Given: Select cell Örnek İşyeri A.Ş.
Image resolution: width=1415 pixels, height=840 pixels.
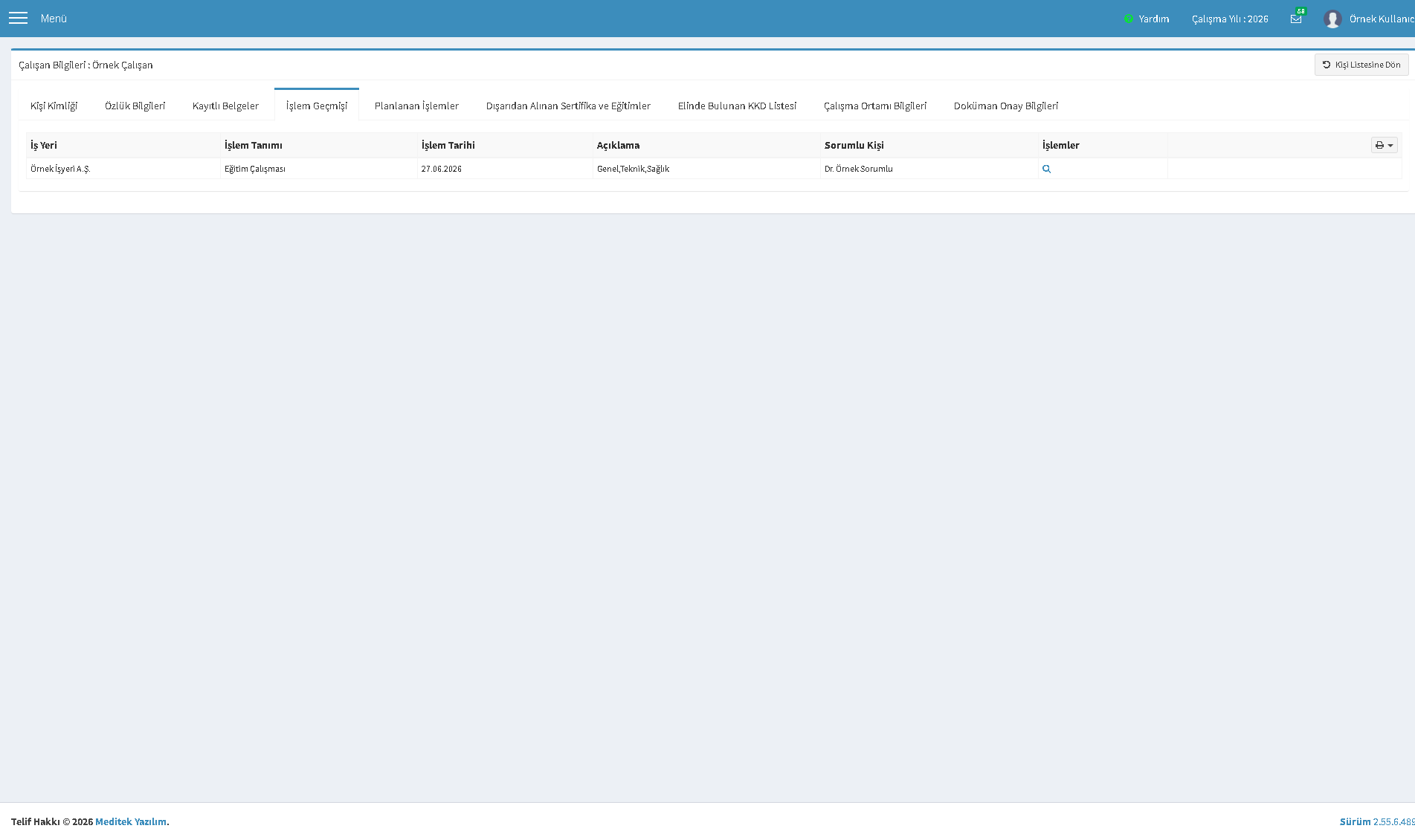Looking at the screenshot, I should (x=123, y=169).
